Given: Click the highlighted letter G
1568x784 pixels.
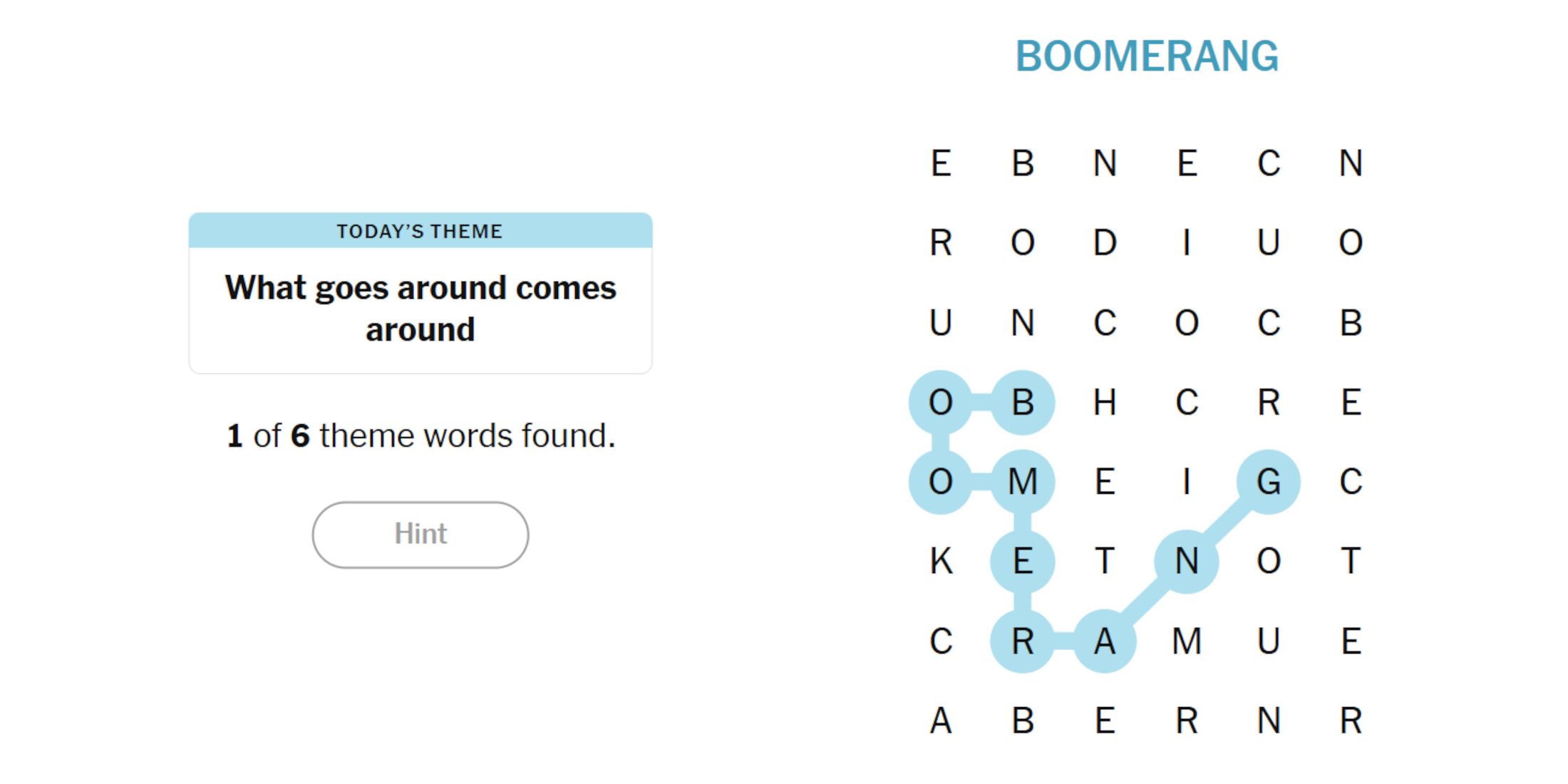Looking at the screenshot, I should (x=1268, y=482).
